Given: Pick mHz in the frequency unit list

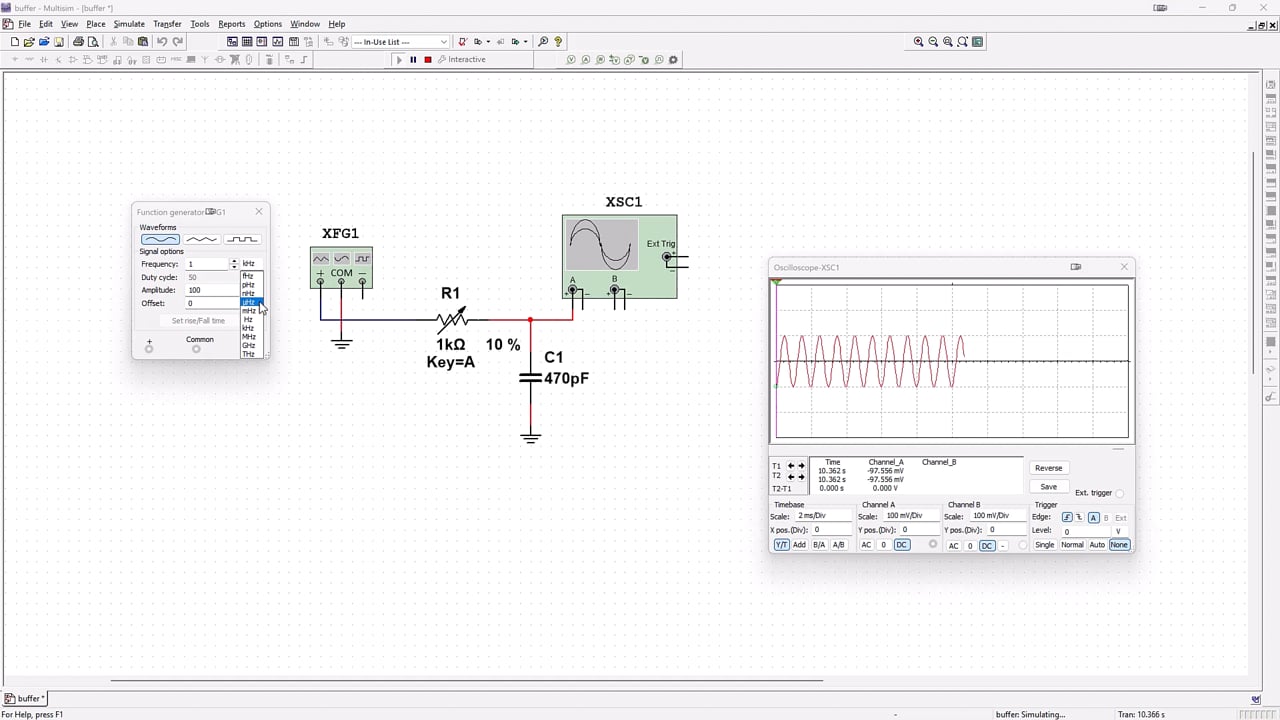Looking at the screenshot, I should [x=249, y=311].
